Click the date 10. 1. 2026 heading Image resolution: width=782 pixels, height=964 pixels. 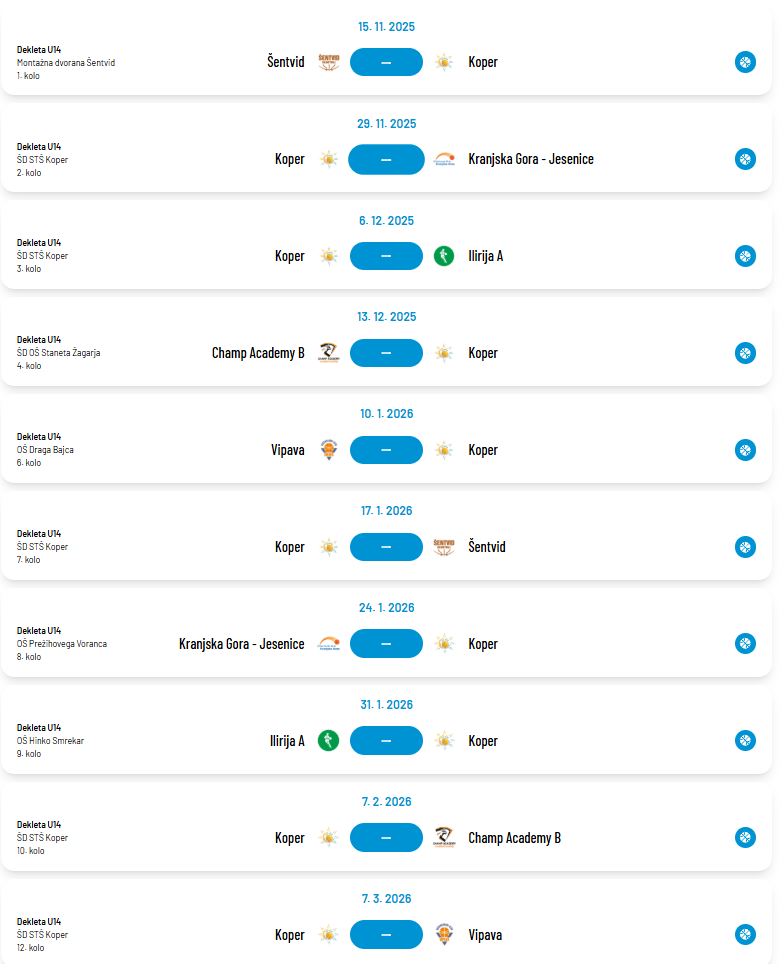pyautogui.click(x=386, y=414)
